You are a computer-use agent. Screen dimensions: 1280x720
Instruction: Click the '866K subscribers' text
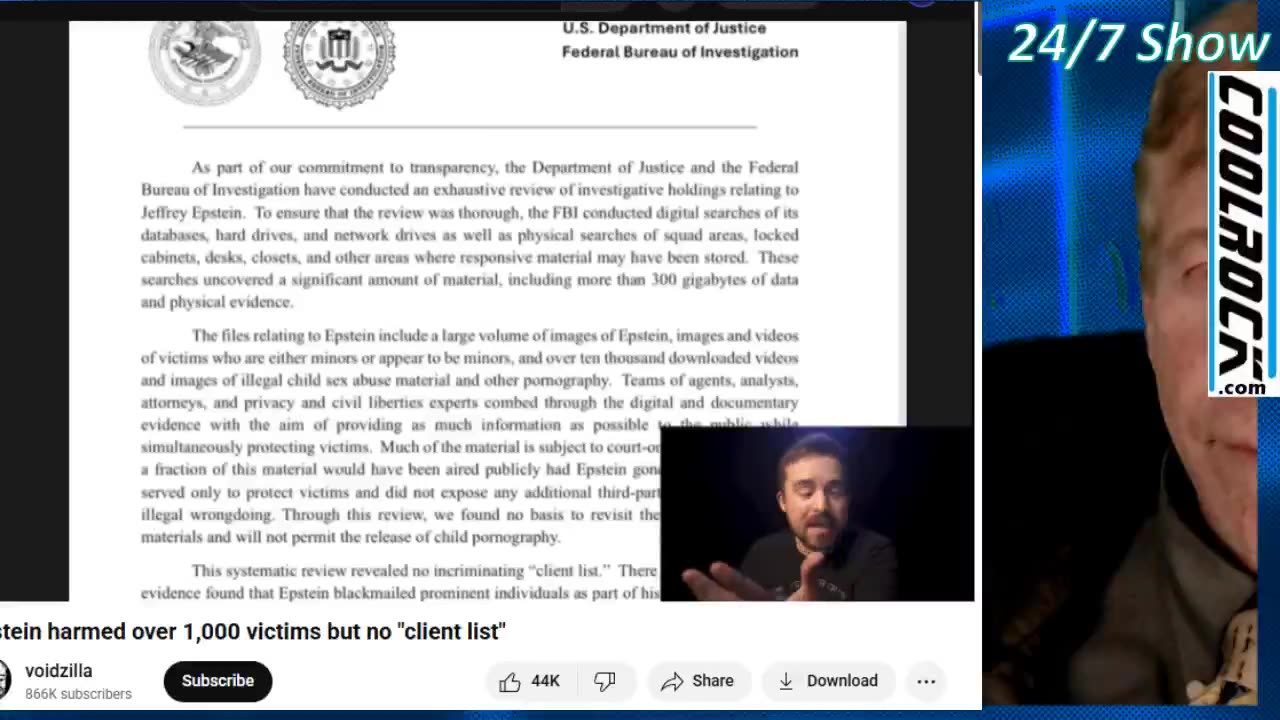(x=78, y=694)
